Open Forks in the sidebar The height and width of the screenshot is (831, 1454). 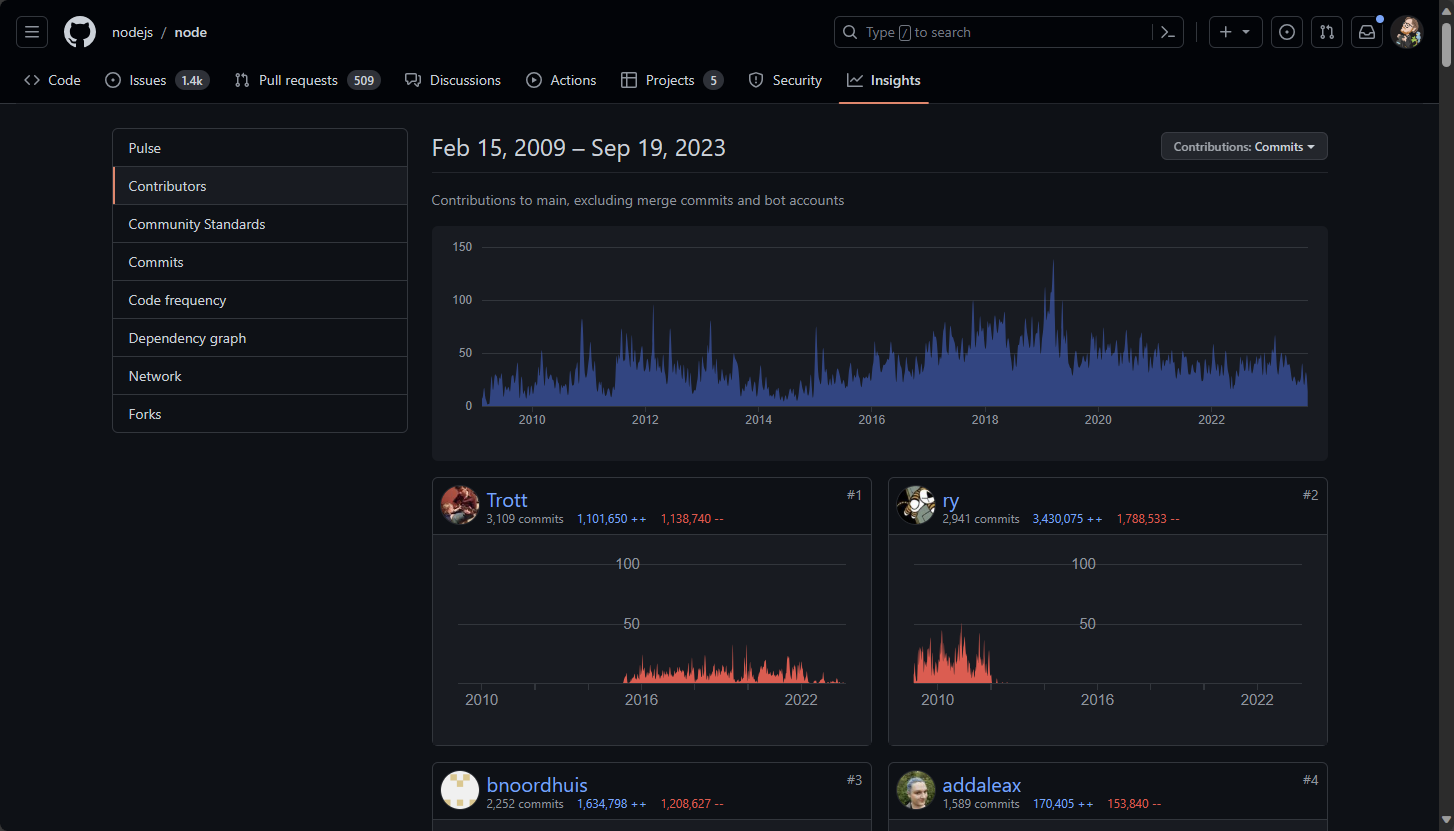(260, 414)
